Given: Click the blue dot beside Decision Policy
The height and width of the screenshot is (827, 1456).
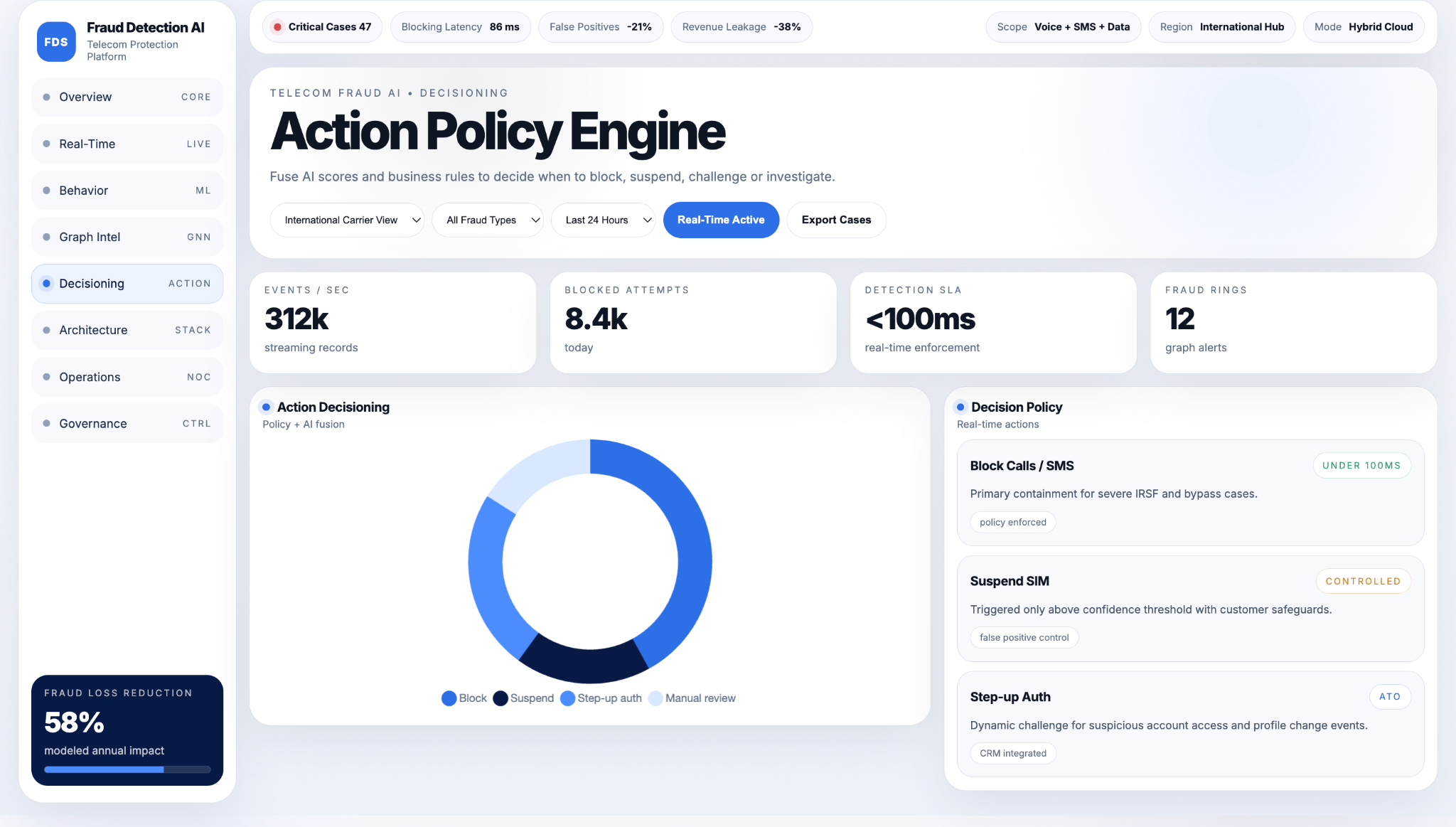Looking at the screenshot, I should (x=960, y=407).
